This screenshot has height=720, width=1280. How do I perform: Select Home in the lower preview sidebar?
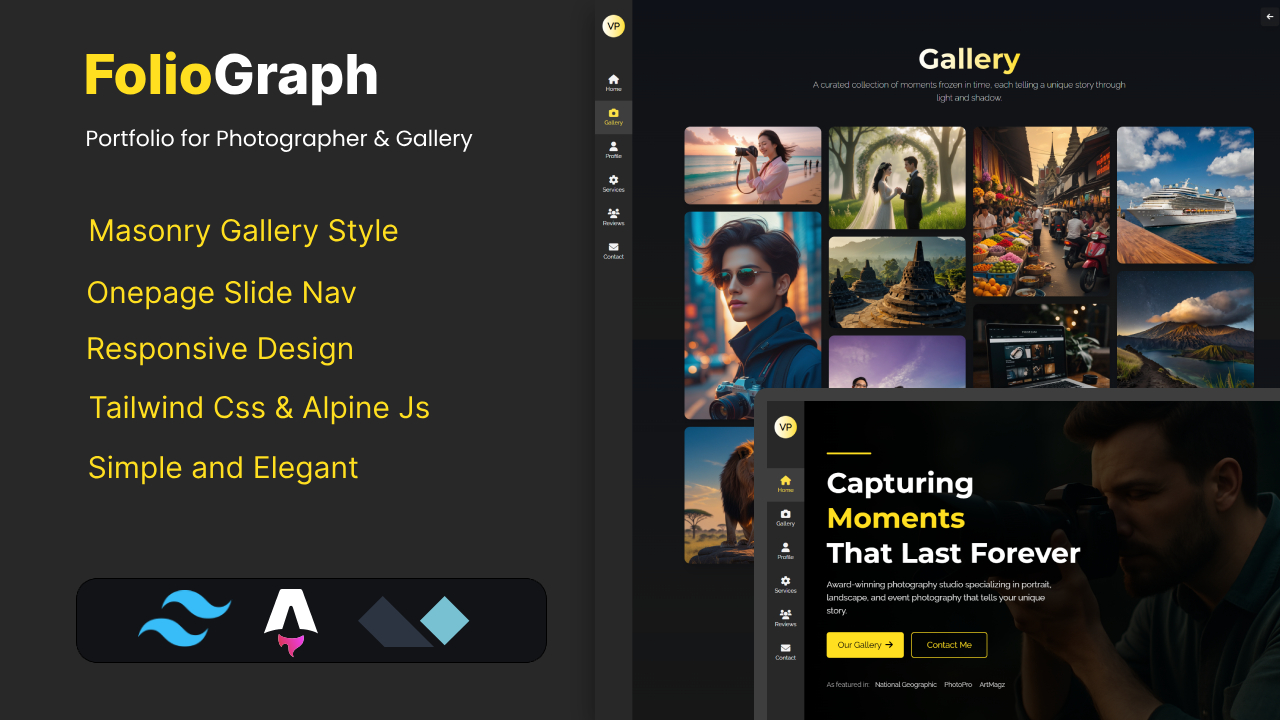(785, 484)
